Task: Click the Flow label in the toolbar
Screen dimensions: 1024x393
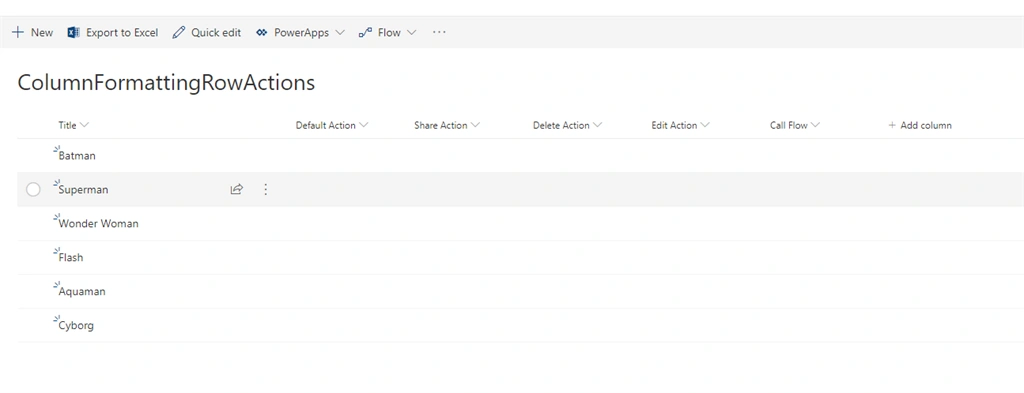Action: pyautogui.click(x=389, y=33)
